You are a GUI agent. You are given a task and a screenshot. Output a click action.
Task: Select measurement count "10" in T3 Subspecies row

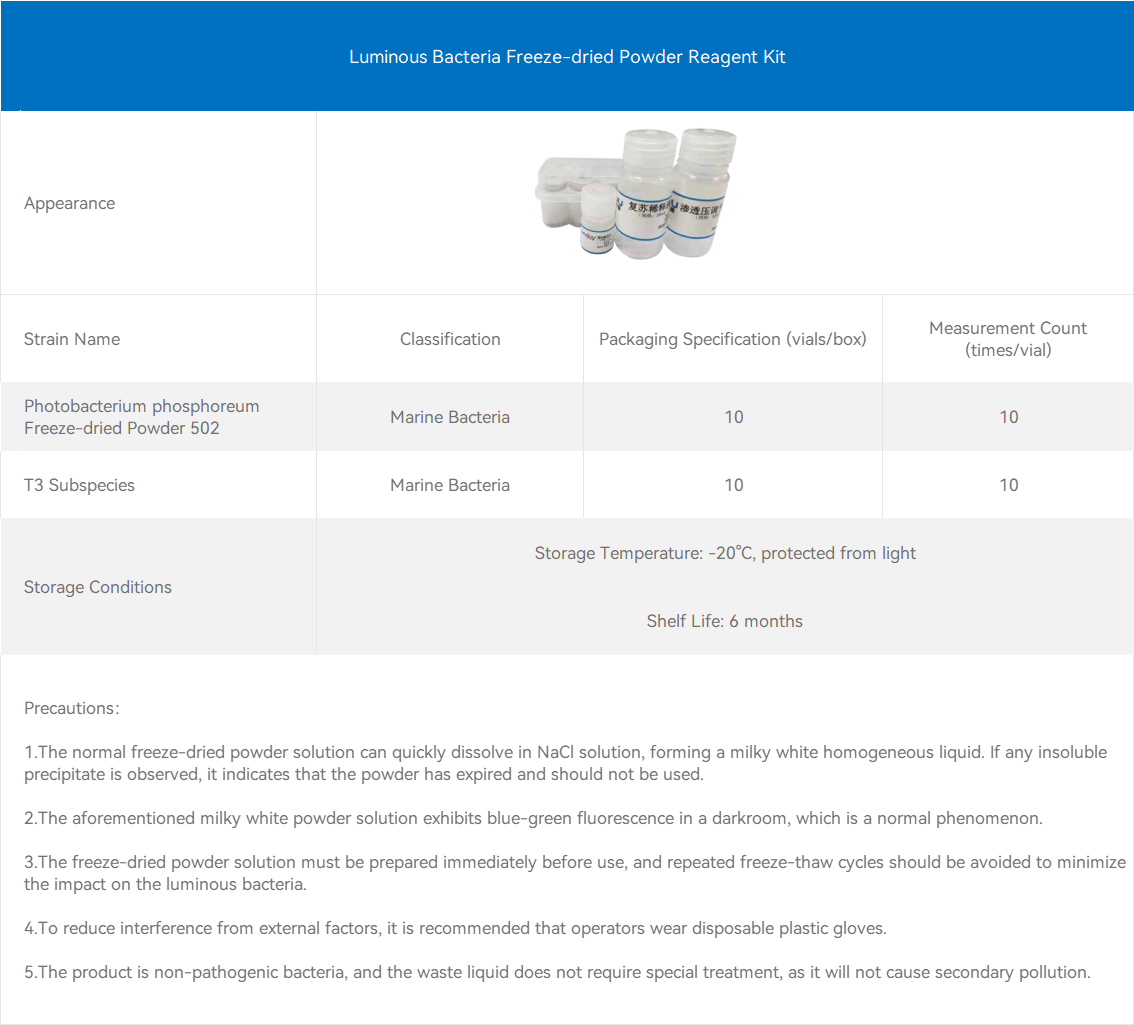tap(1008, 485)
